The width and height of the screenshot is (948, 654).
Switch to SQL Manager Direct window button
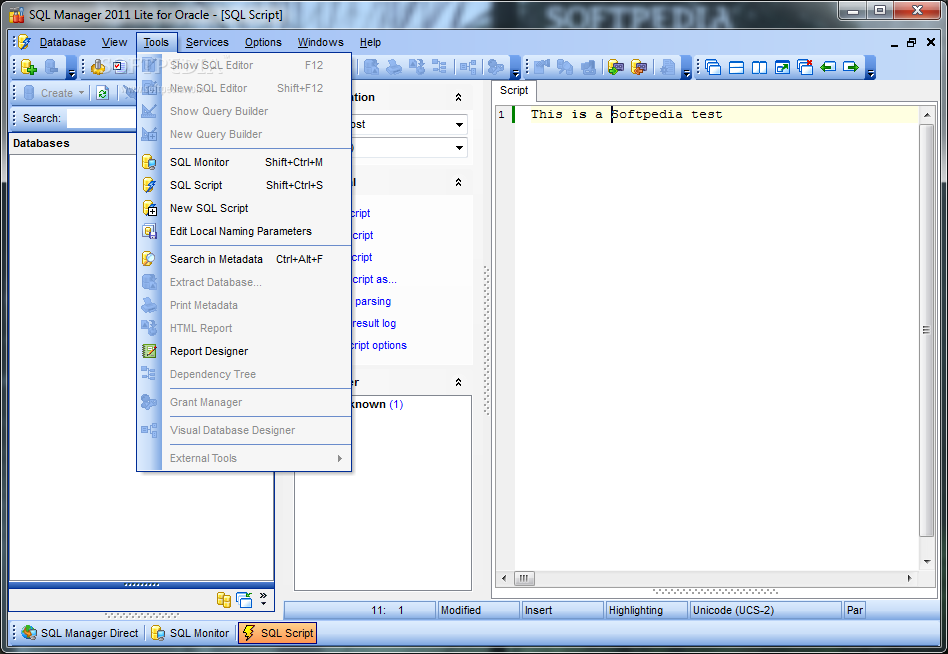pos(80,633)
